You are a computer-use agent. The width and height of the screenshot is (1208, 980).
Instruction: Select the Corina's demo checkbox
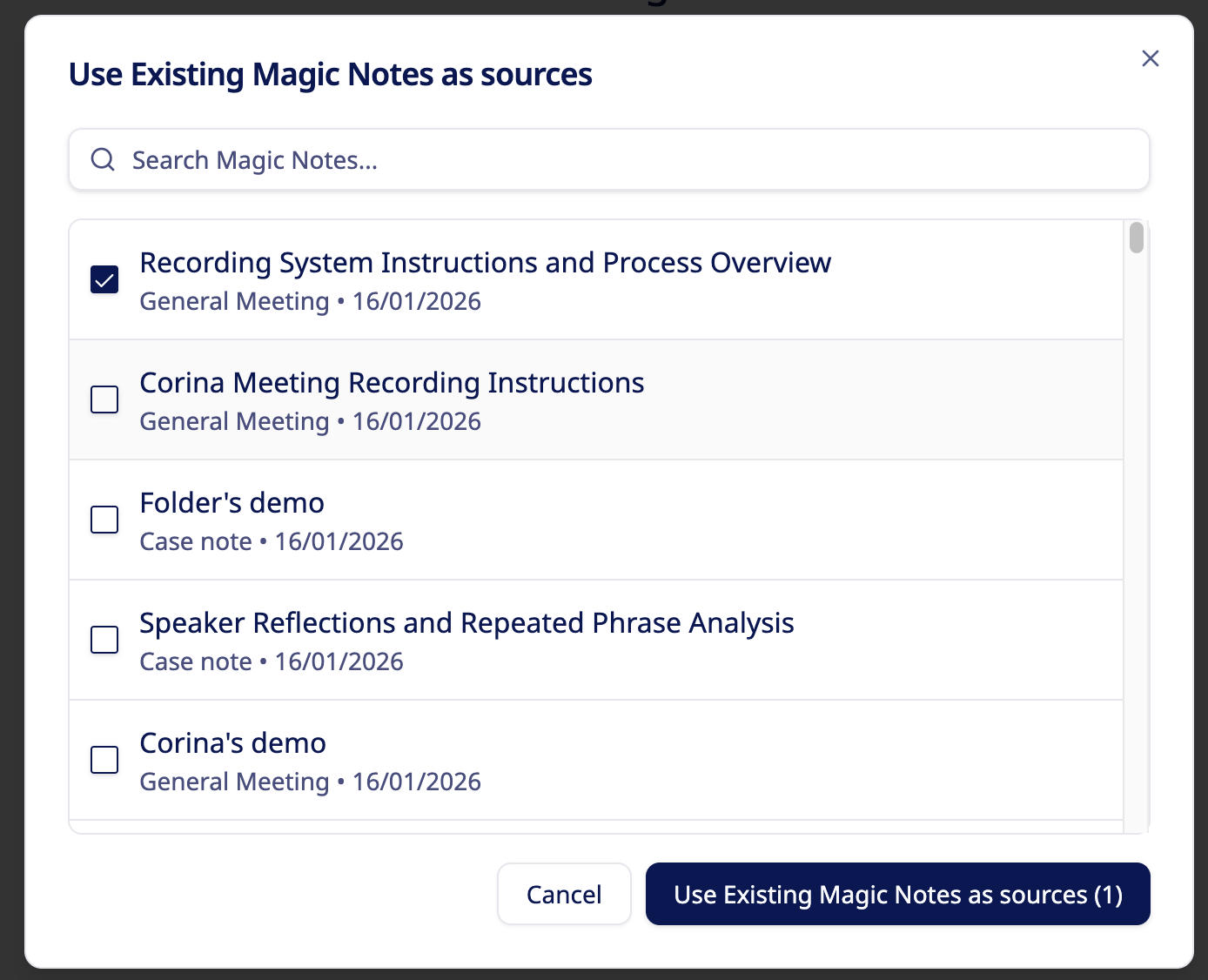point(104,760)
